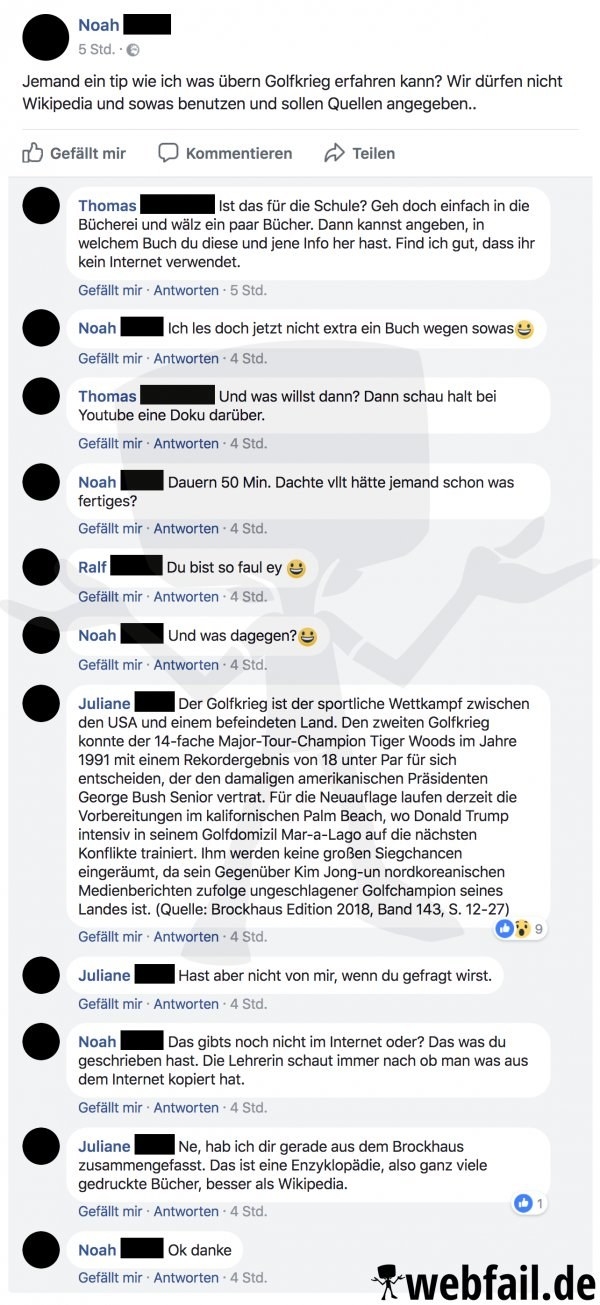Reply to Juliane's 'Hast aber nicht von mir' comment
600x1305 pixels.
pos(186,1003)
